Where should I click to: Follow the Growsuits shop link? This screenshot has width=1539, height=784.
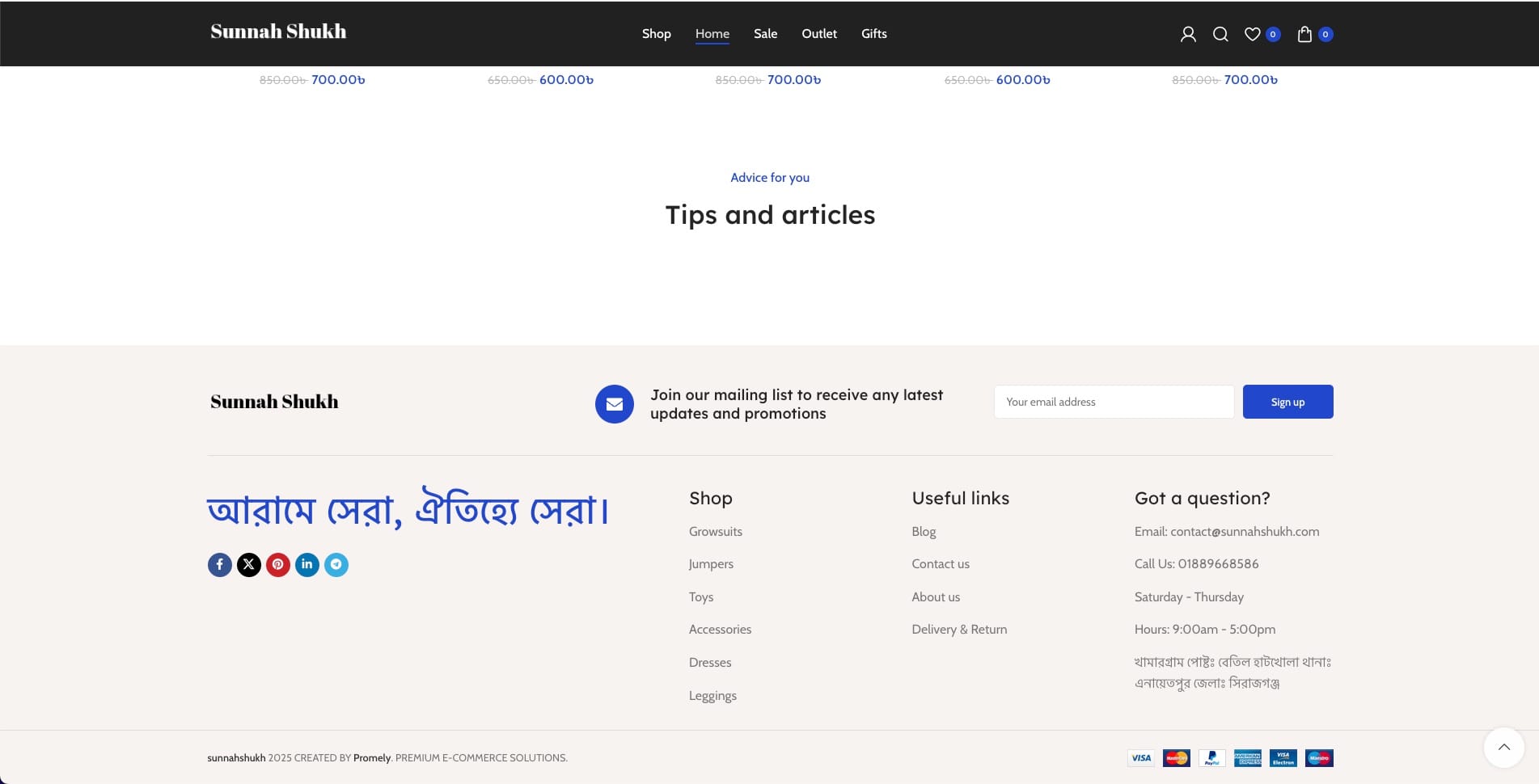click(x=715, y=532)
